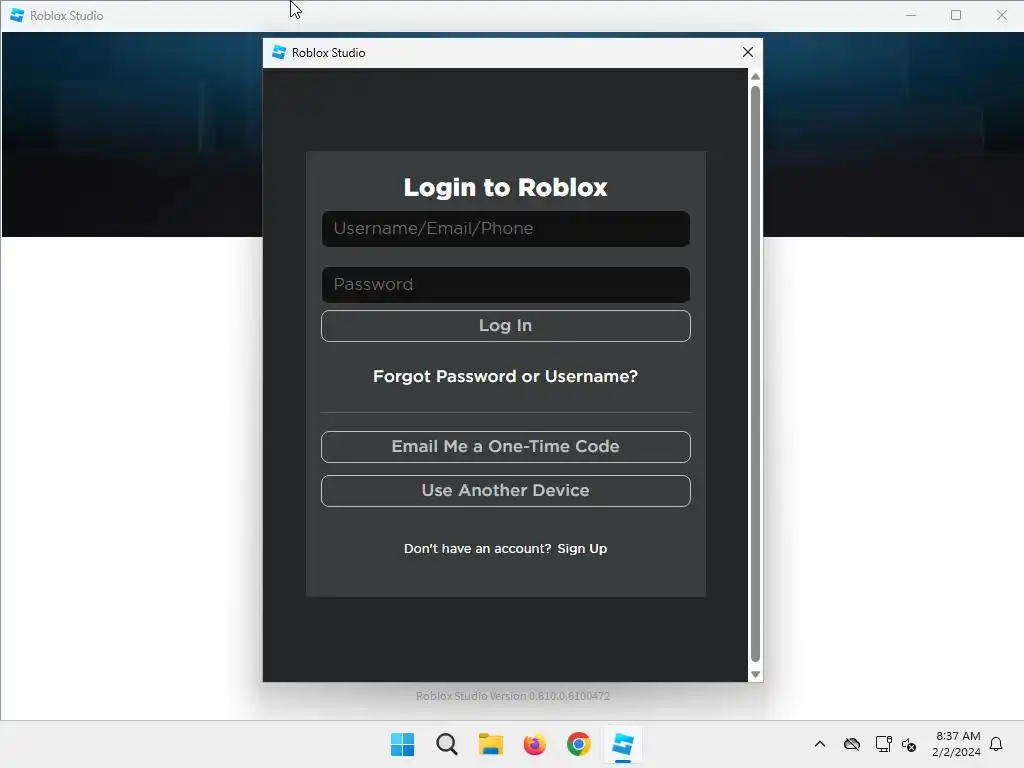
Task: Close the main Roblox Studio window
Action: [1002, 15]
